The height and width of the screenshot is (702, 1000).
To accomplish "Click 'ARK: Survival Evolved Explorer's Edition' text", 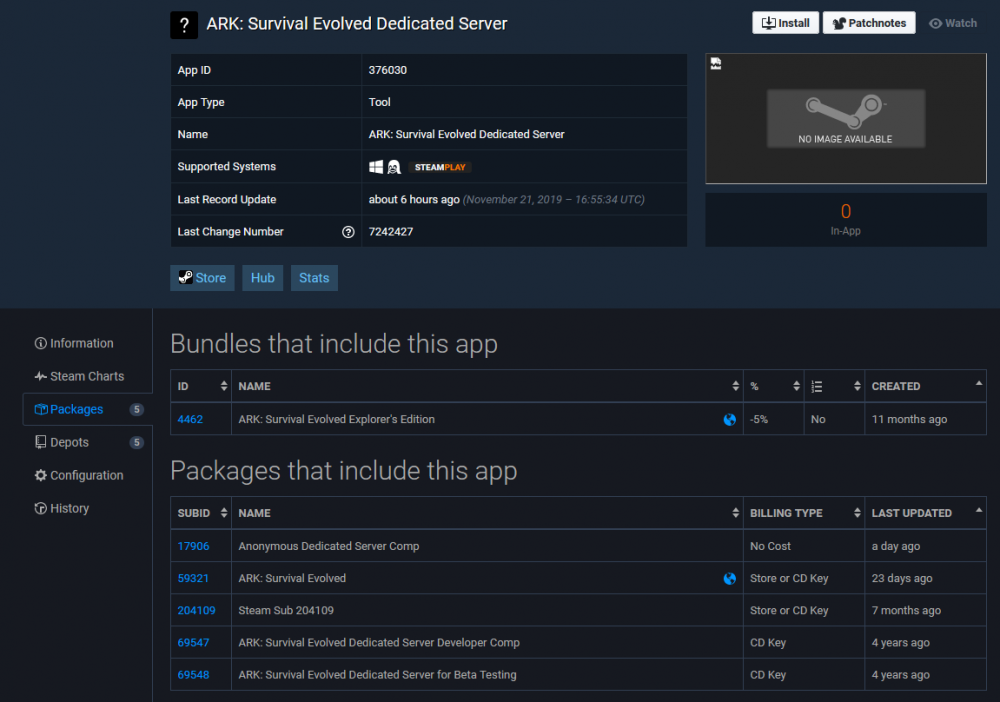I will [x=337, y=420].
